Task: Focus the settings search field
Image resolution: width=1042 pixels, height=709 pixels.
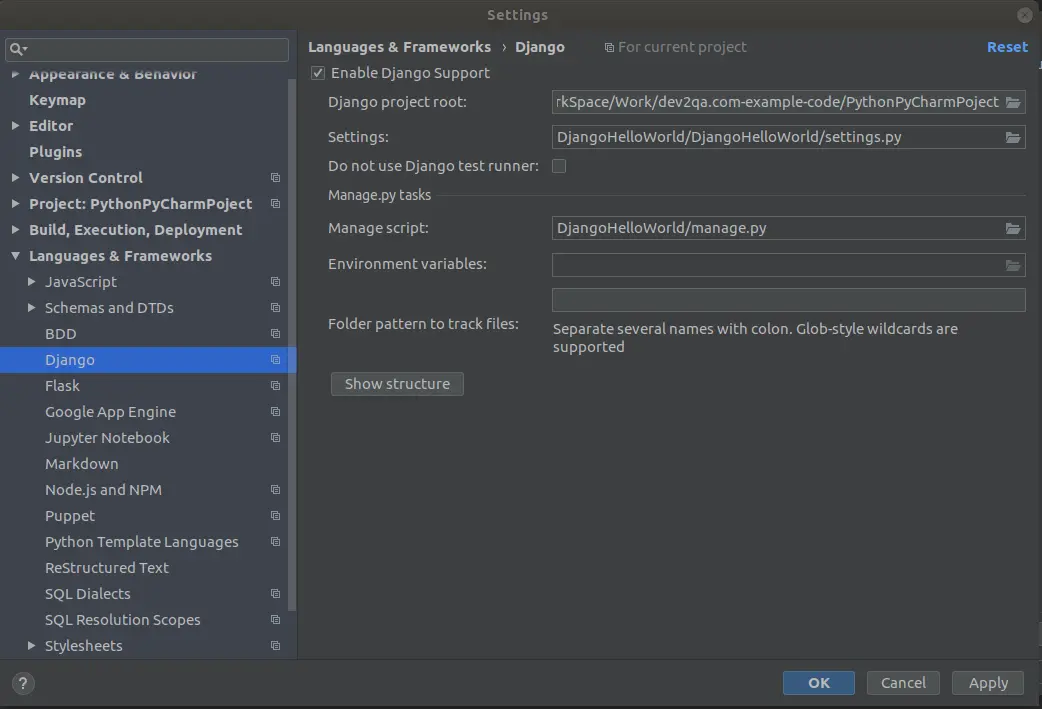Action: [147, 49]
